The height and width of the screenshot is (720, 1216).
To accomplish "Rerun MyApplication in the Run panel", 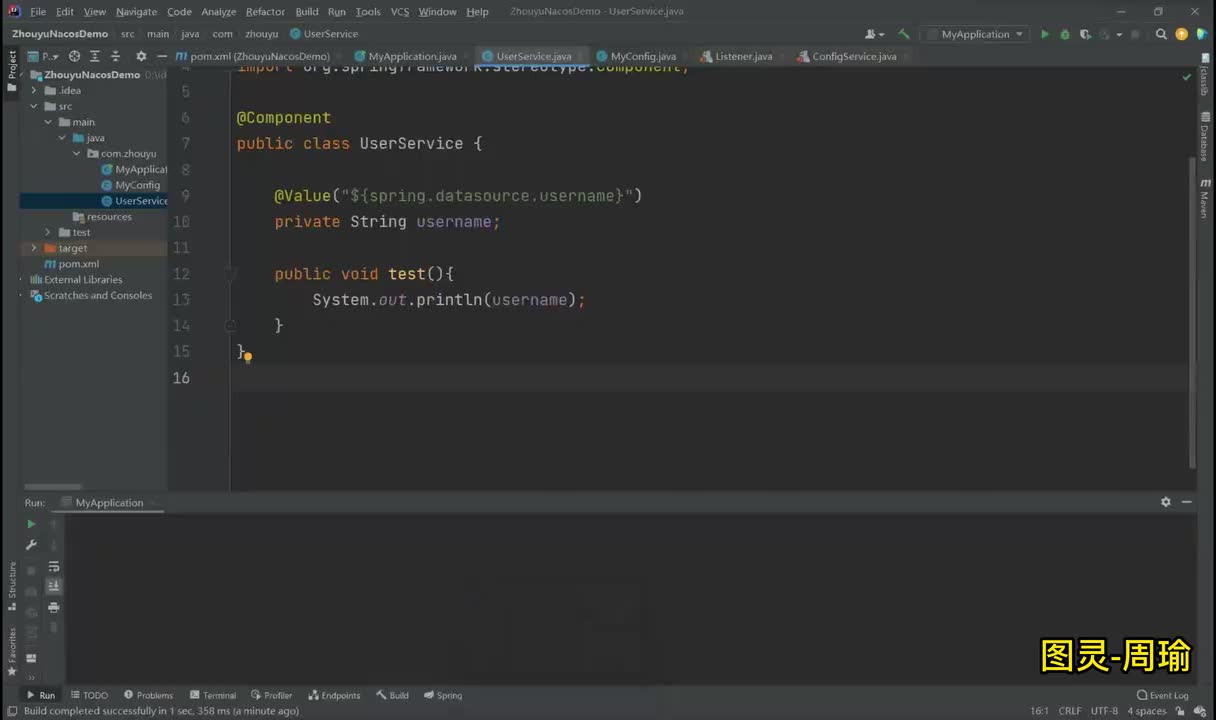I will pos(31,524).
